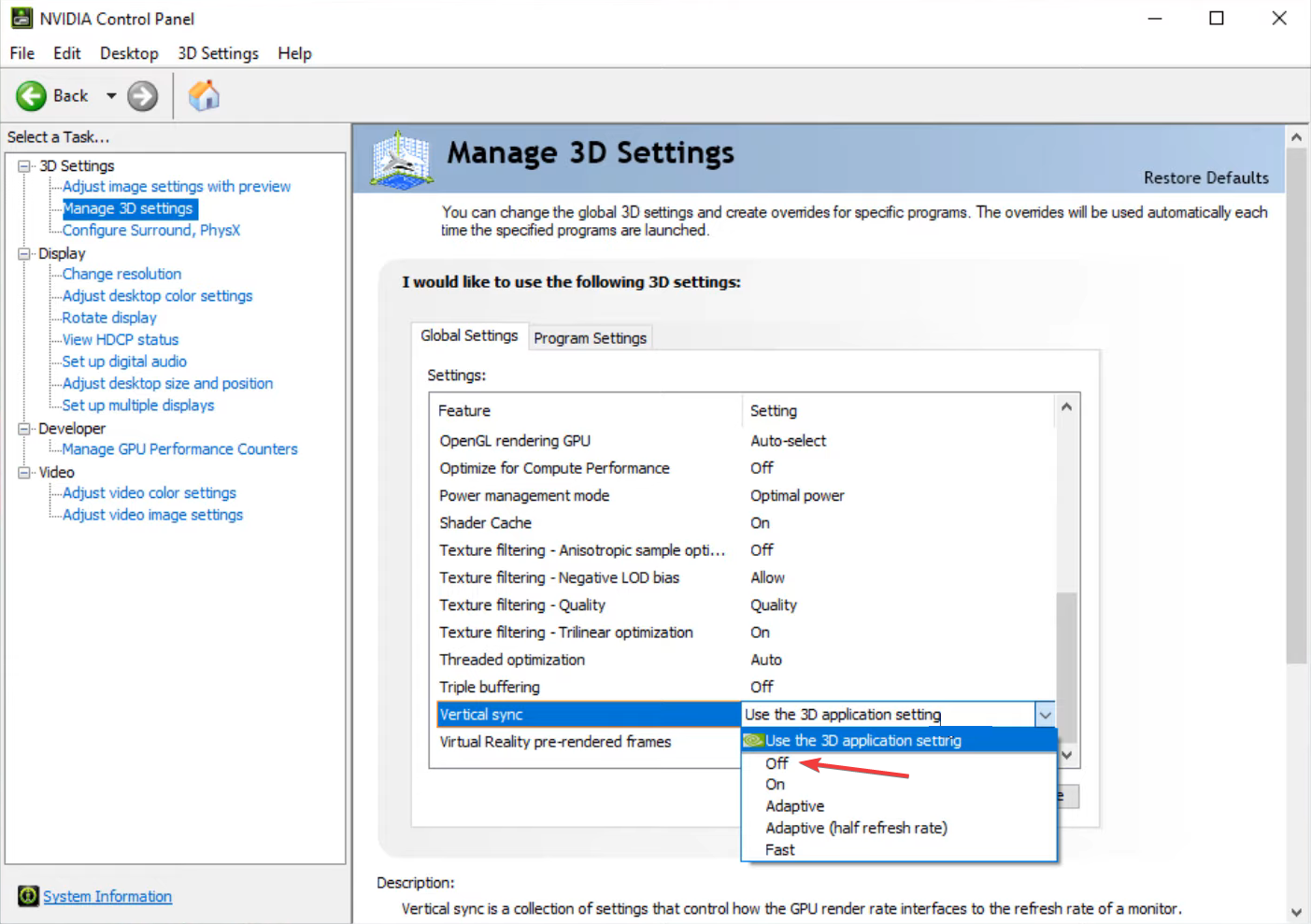
Task: Collapse the Display tree node
Action: click(x=24, y=253)
